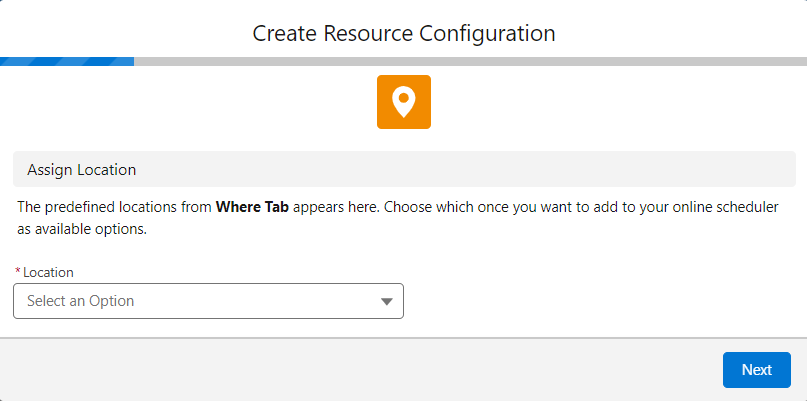This screenshot has width=807, height=401.
Task: Click the blue striped progress bar segment
Action: [67, 61]
